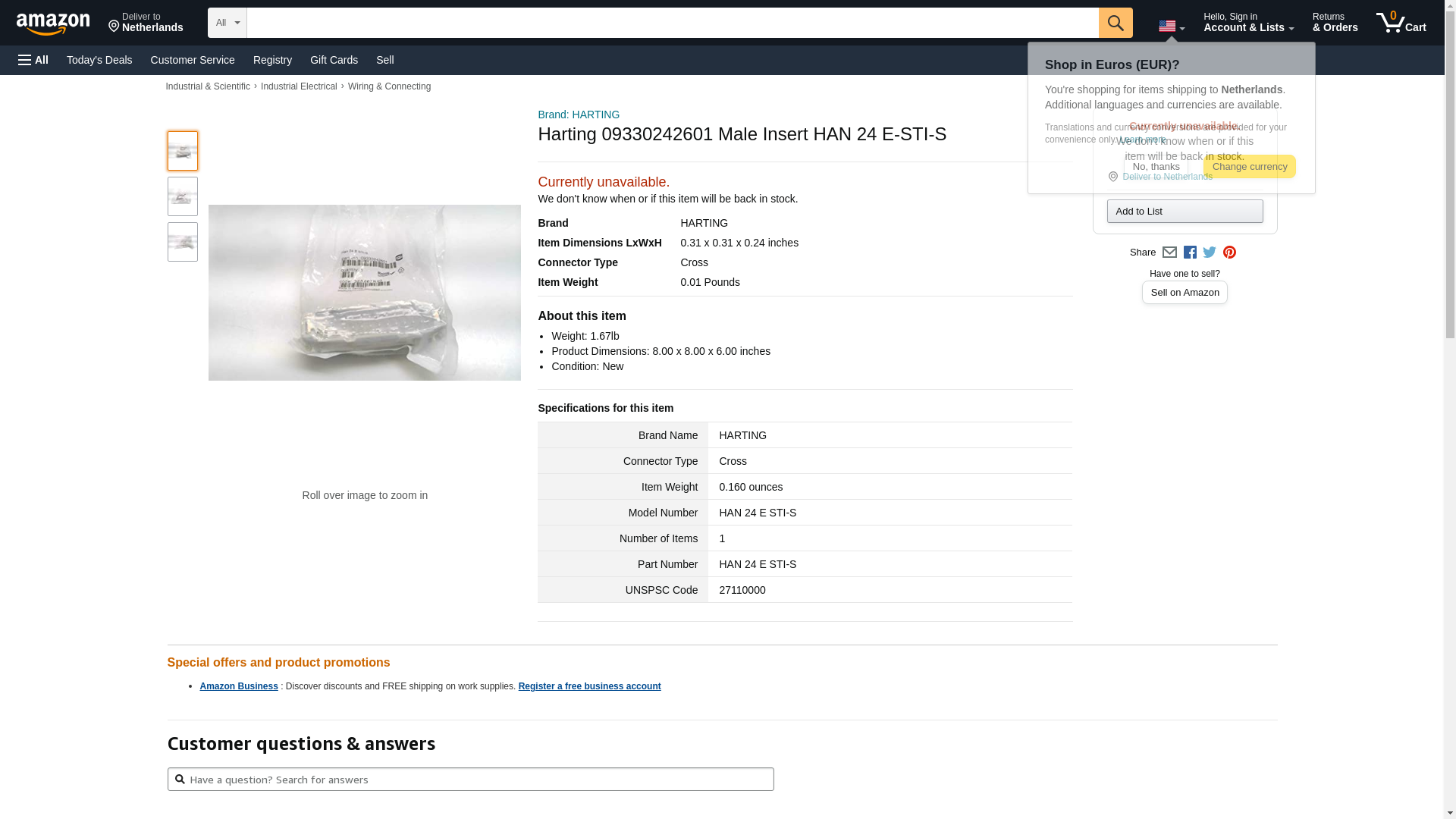Expand Account & Lists menu
1456x819 pixels.
click(x=1248, y=23)
